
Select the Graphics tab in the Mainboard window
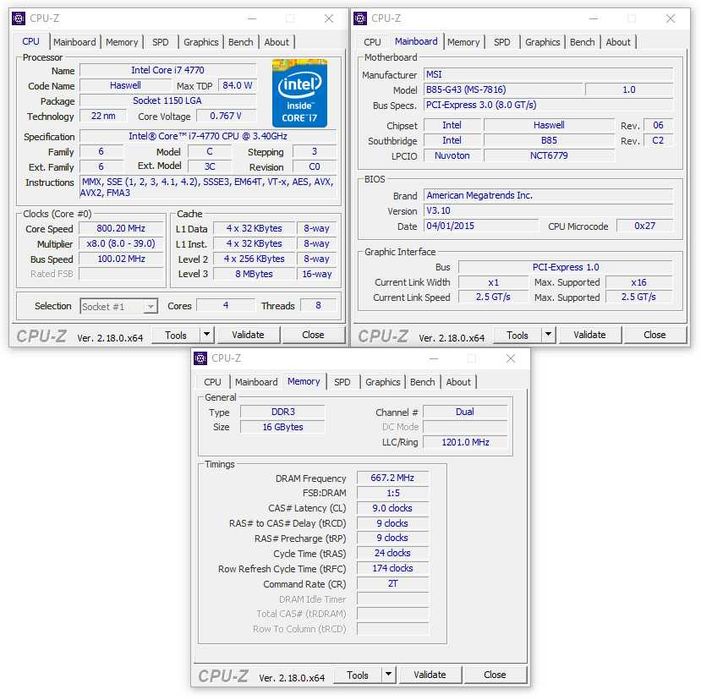pyautogui.click(x=542, y=42)
